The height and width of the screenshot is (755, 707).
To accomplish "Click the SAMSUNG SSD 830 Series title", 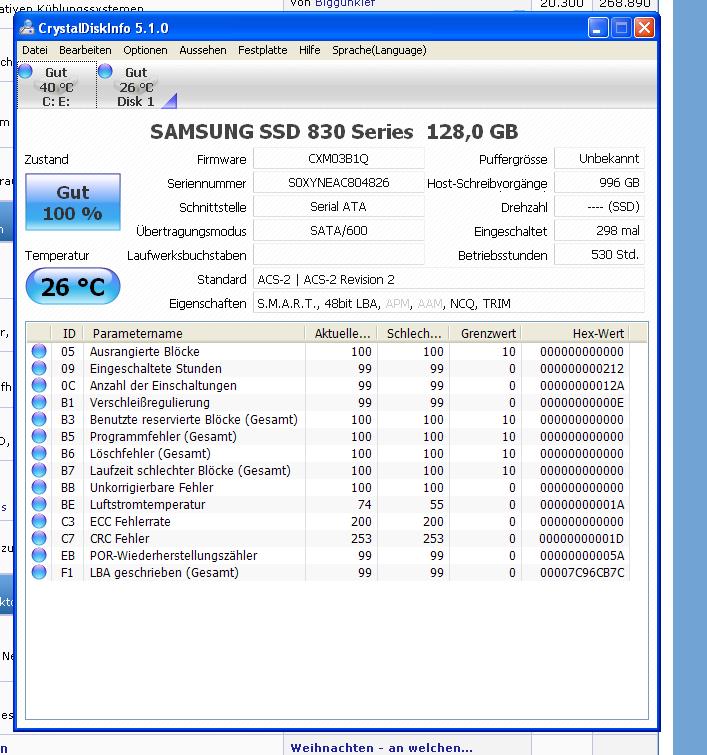I will (334, 131).
